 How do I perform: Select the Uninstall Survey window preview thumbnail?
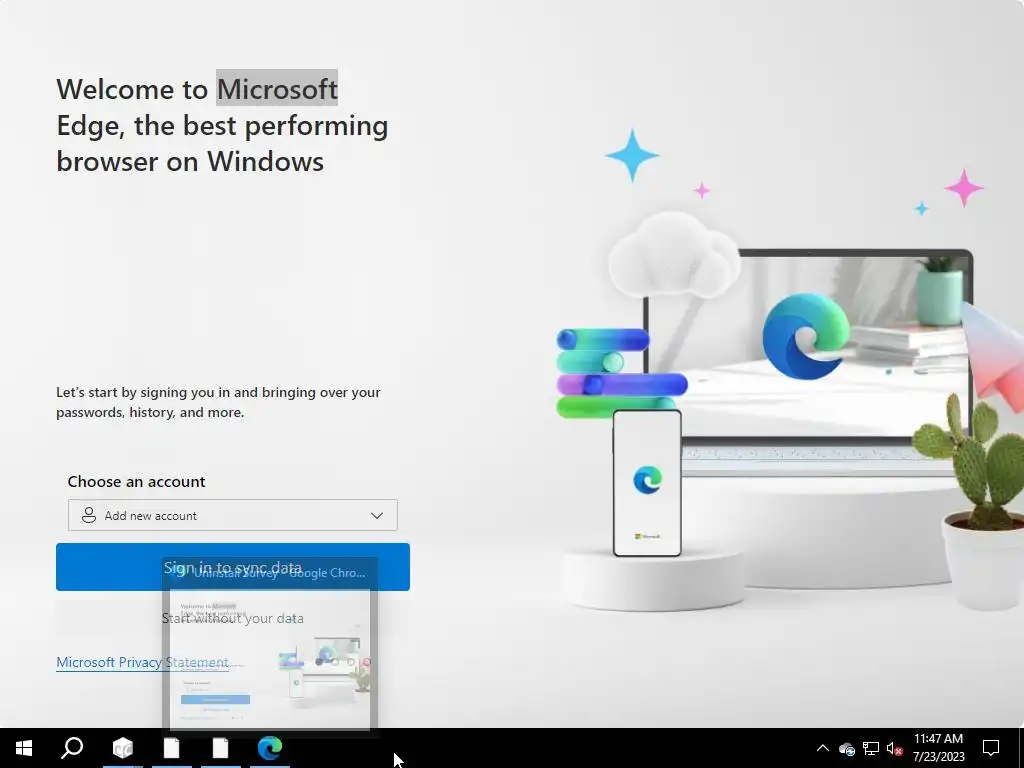pyautogui.click(x=270, y=658)
